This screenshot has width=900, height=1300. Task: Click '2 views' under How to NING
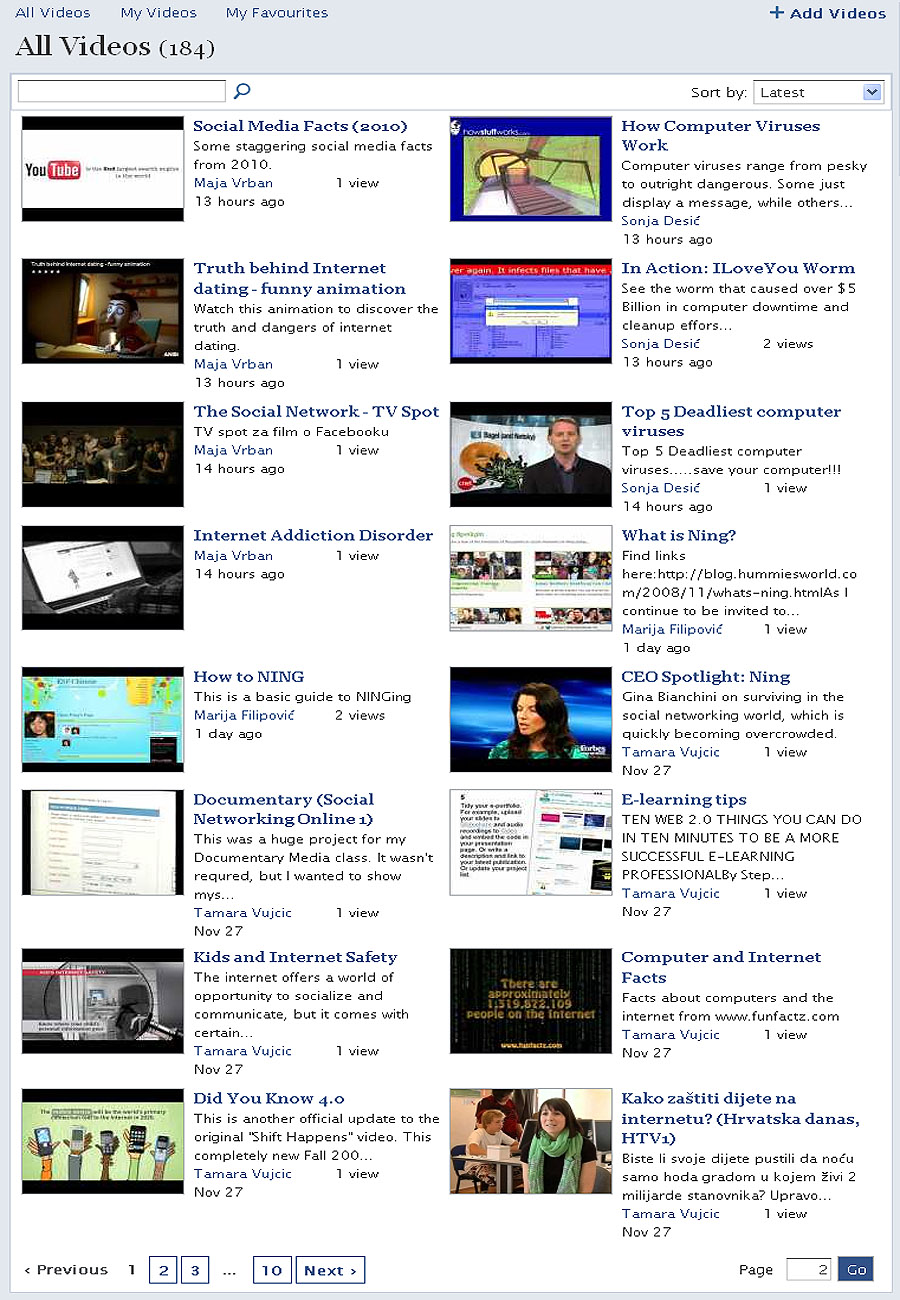pos(360,715)
